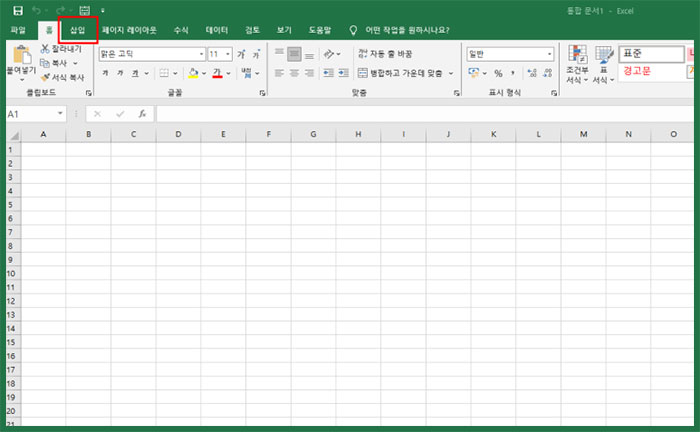Click the phonetic guide (내천) icon
Viewport: 700px width, 432px height.
click(246, 73)
